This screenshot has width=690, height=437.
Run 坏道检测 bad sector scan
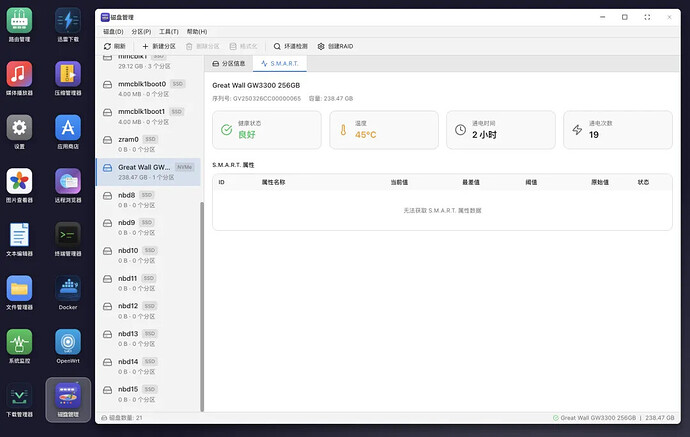290,46
